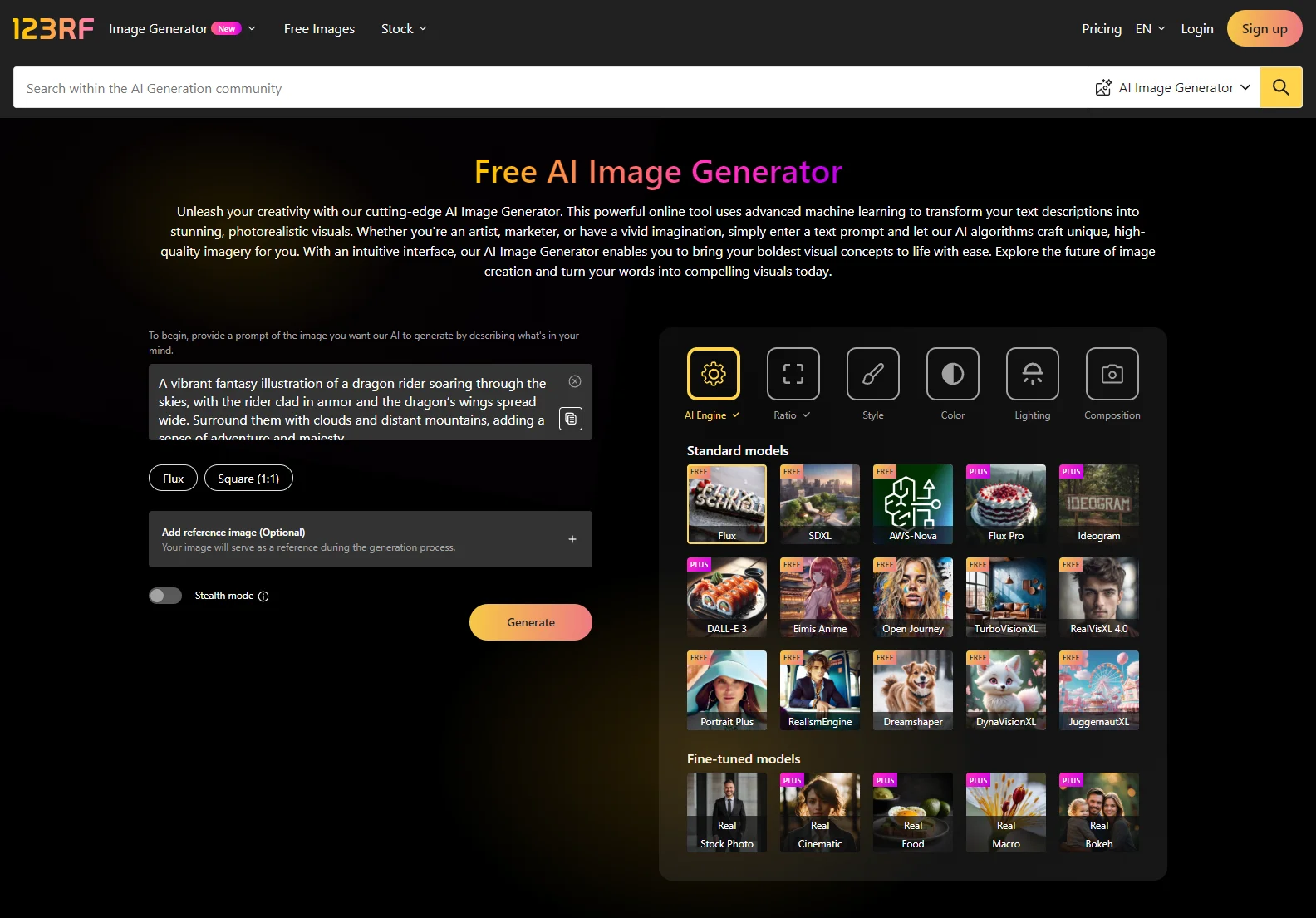Select the TurboVisionXL model thumbnail
This screenshot has width=1316, height=918.
point(1006,597)
